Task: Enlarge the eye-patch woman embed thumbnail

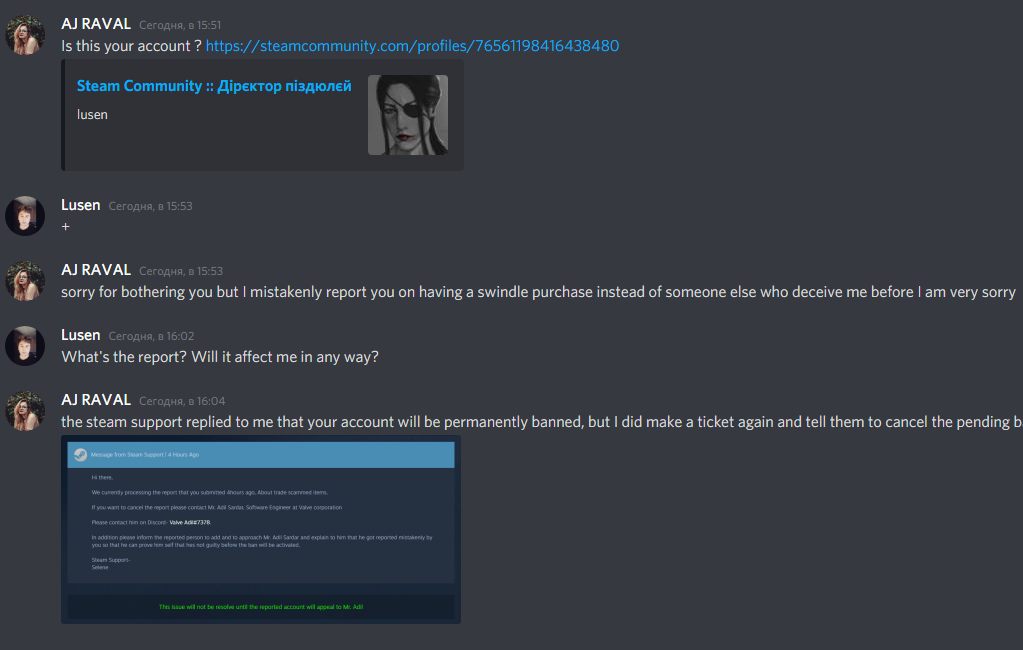Action: (x=408, y=115)
